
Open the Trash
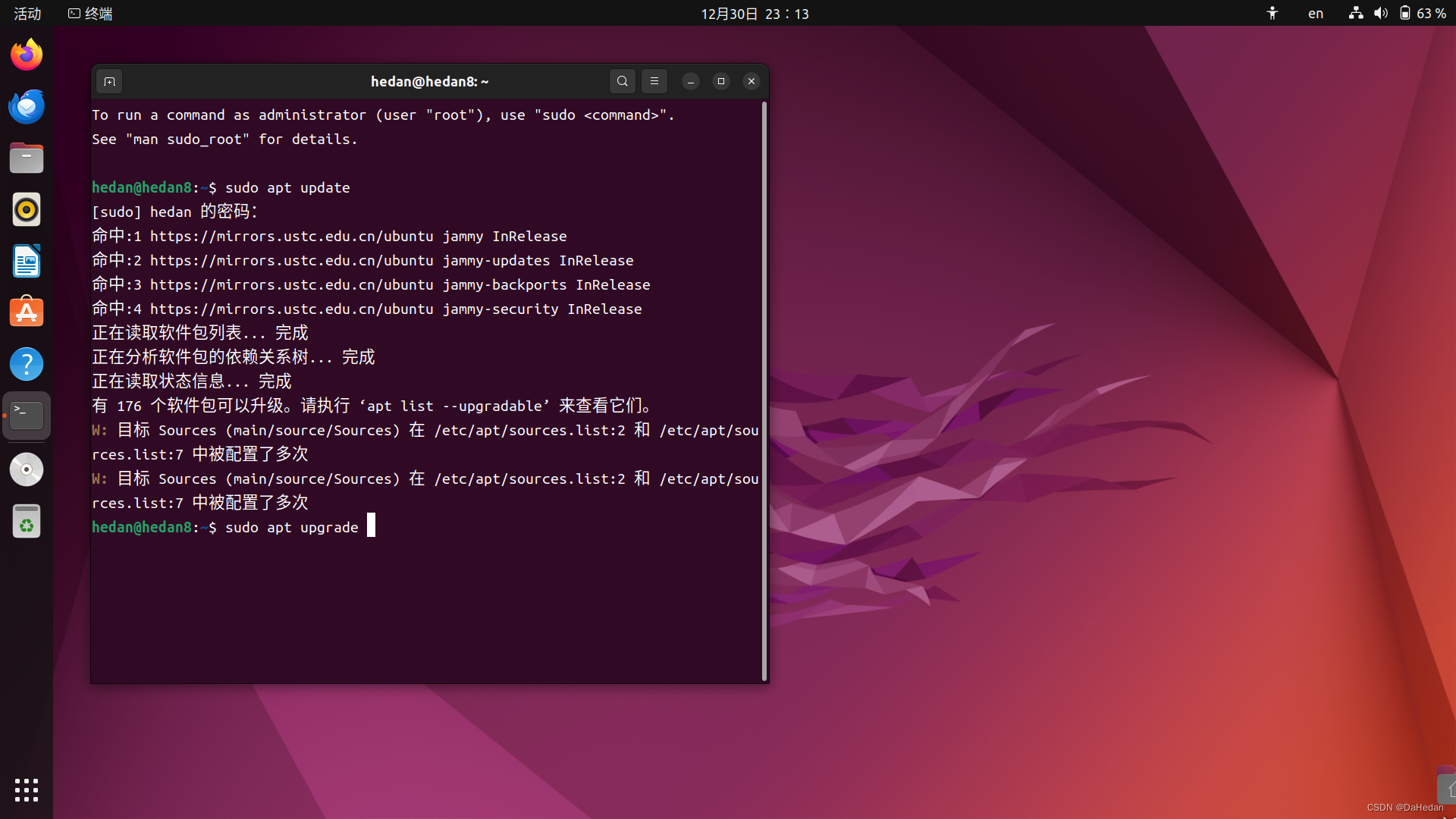[x=27, y=522]
